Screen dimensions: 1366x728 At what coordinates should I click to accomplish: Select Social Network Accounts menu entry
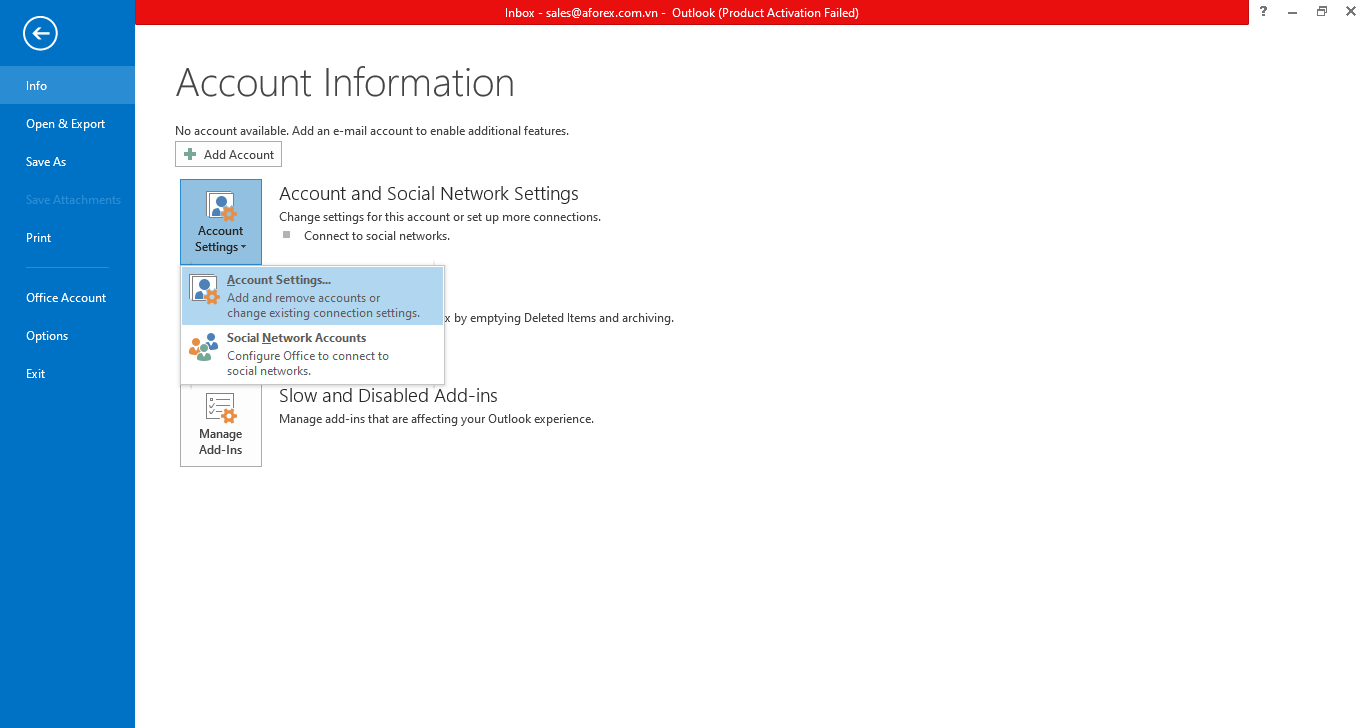click(312, 354)
